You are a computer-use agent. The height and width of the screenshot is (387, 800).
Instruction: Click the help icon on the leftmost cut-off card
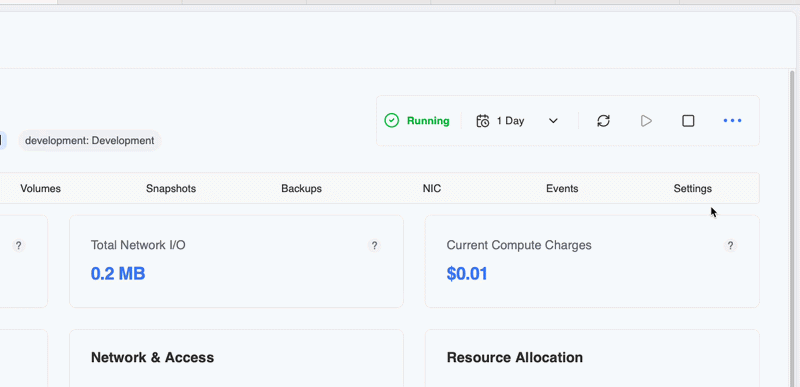pos(18,246)
